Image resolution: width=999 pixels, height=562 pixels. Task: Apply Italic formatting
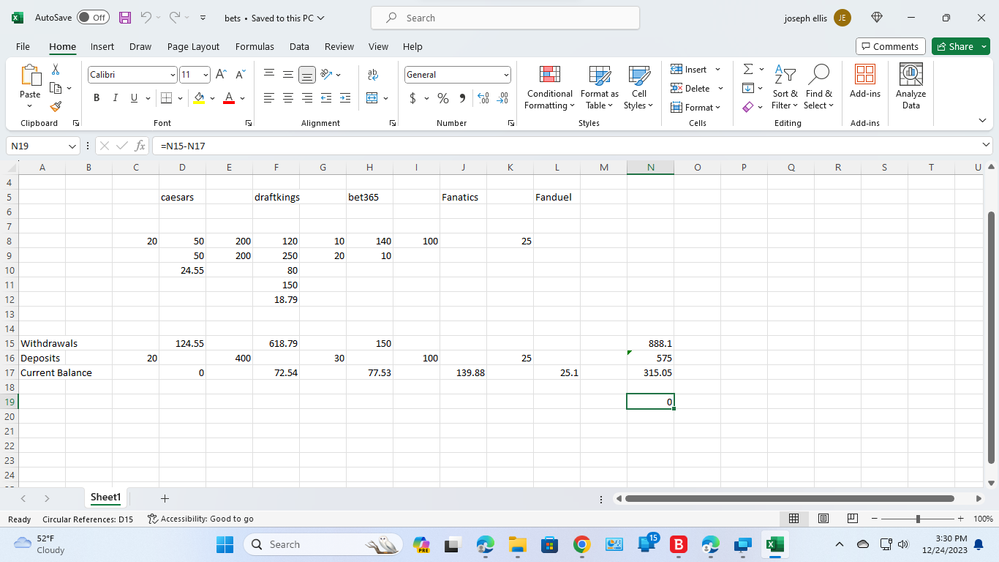coord(115,97)
